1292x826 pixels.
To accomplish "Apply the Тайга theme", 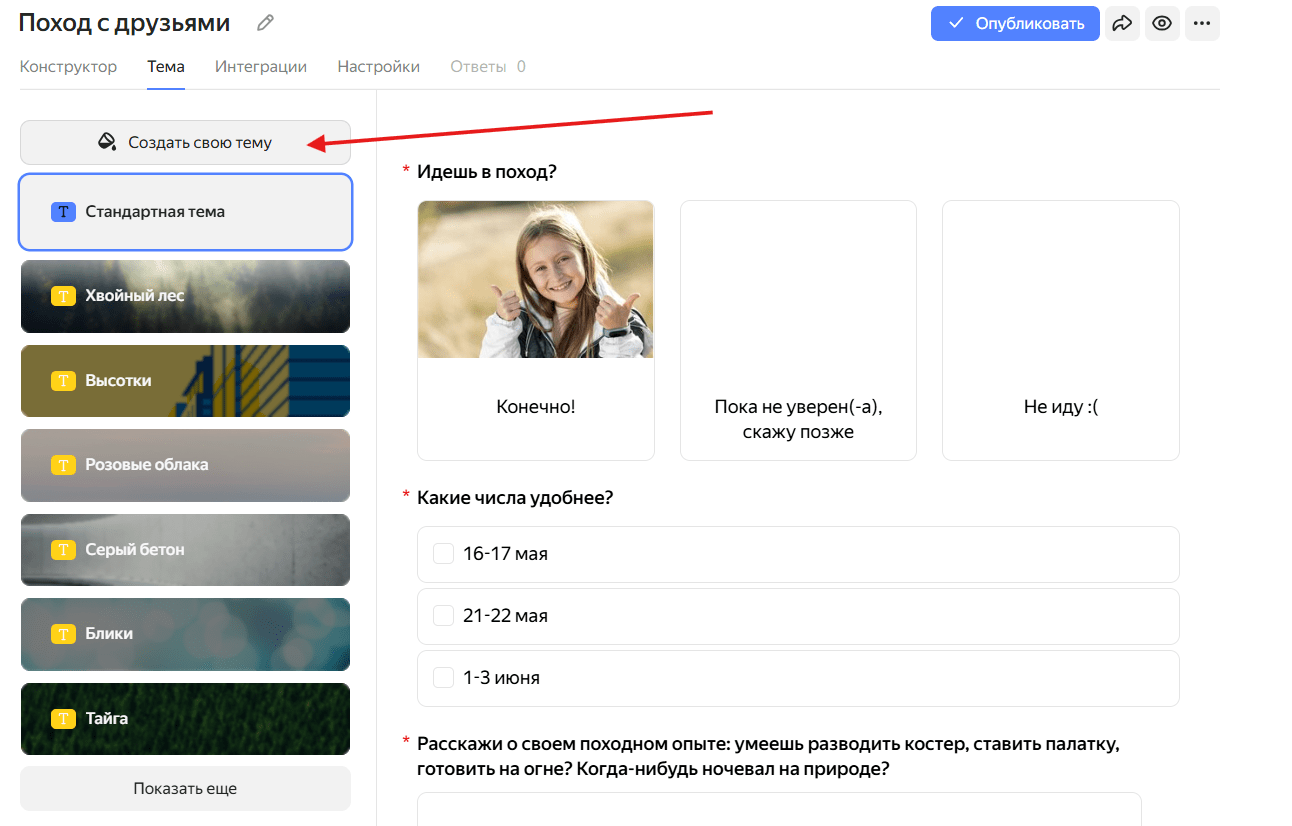I will pyautogui.click(x=185, y=719).
